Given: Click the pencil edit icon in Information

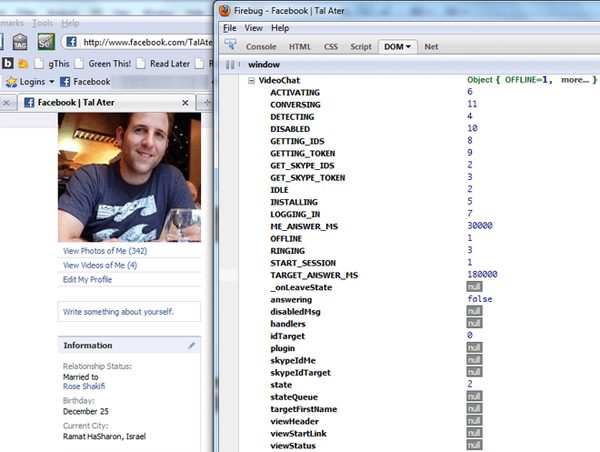Looking at the screenshot, I should pyautogui.click(x=192, y=346).
